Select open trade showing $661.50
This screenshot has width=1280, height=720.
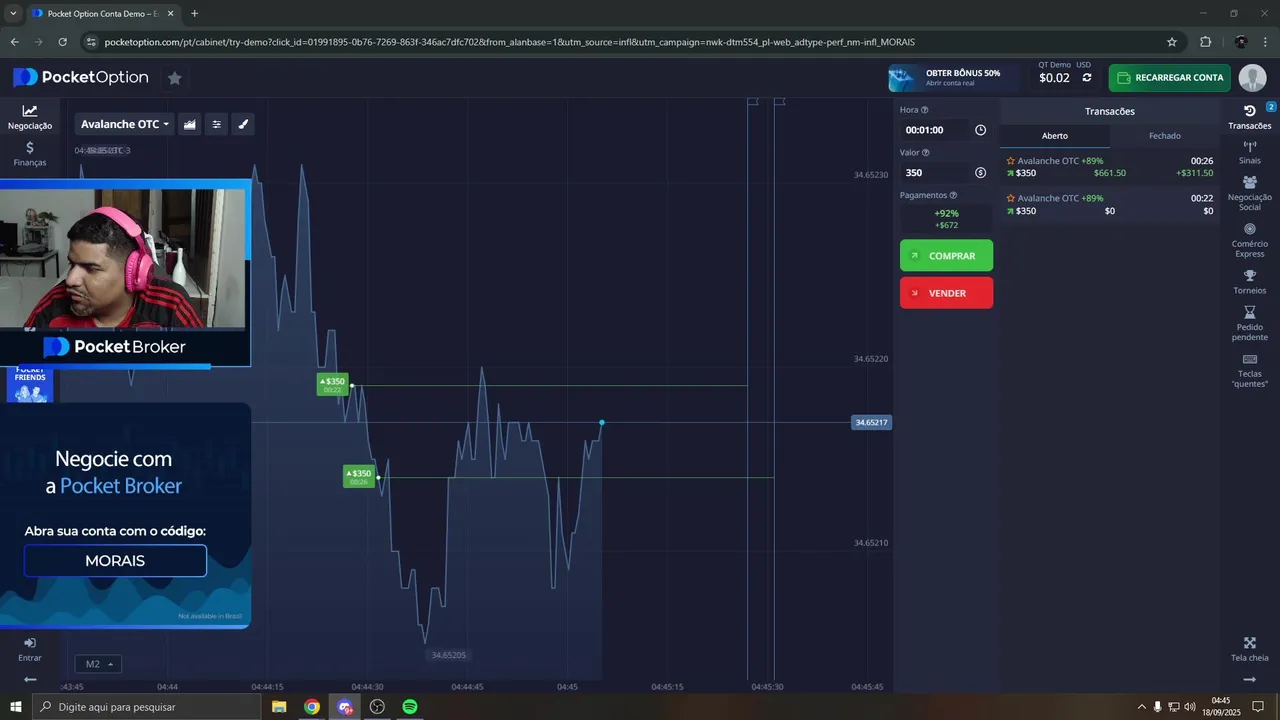(x=1110, y=167)
